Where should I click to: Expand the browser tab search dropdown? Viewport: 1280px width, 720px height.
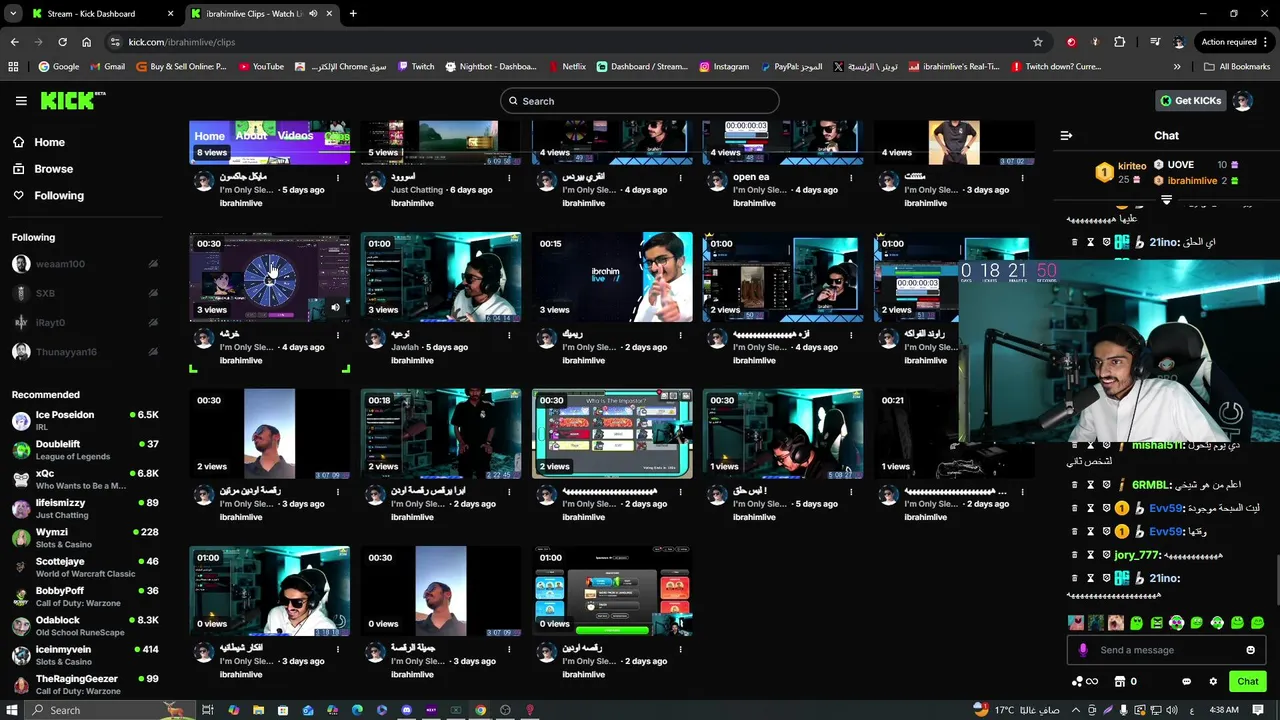12,14
